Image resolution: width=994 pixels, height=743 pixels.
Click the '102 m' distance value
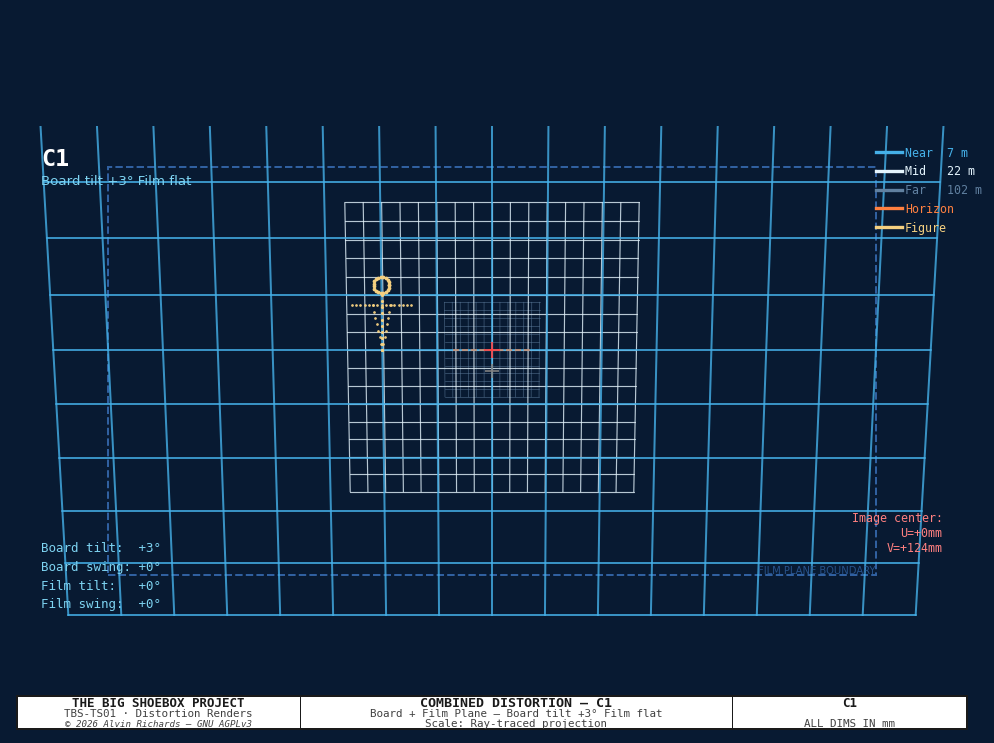(964, 190)
